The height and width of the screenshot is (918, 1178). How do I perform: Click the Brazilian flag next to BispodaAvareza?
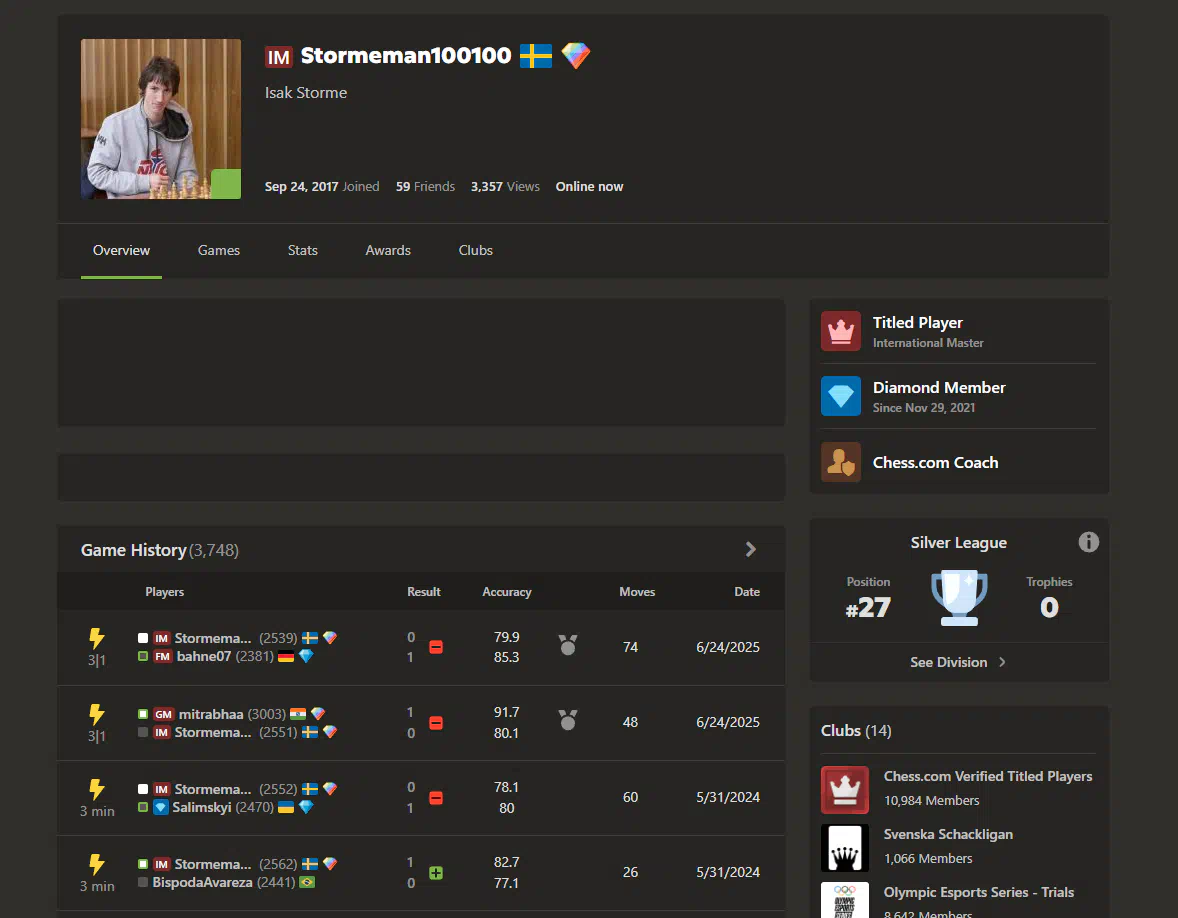(307, 882)
